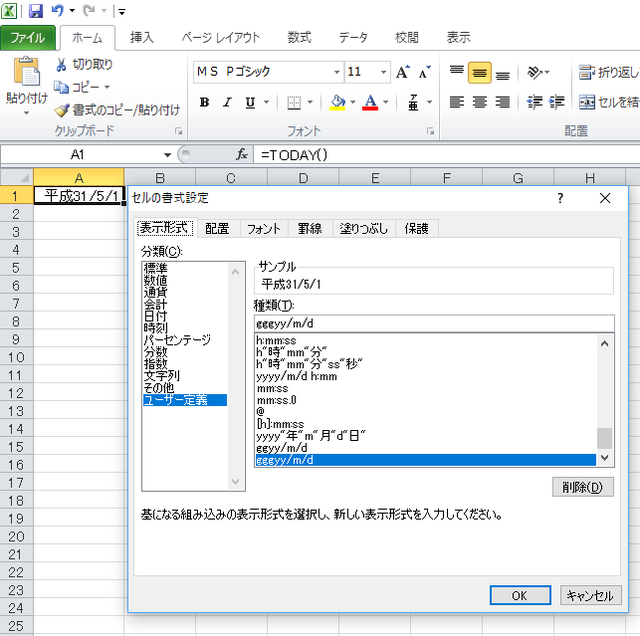Image resolution: width=640 pixels, height=636 pixels.
Task: Click the Cut (切り取り) scissors icon
Action: pyautogui.click(x=61, y=64)
